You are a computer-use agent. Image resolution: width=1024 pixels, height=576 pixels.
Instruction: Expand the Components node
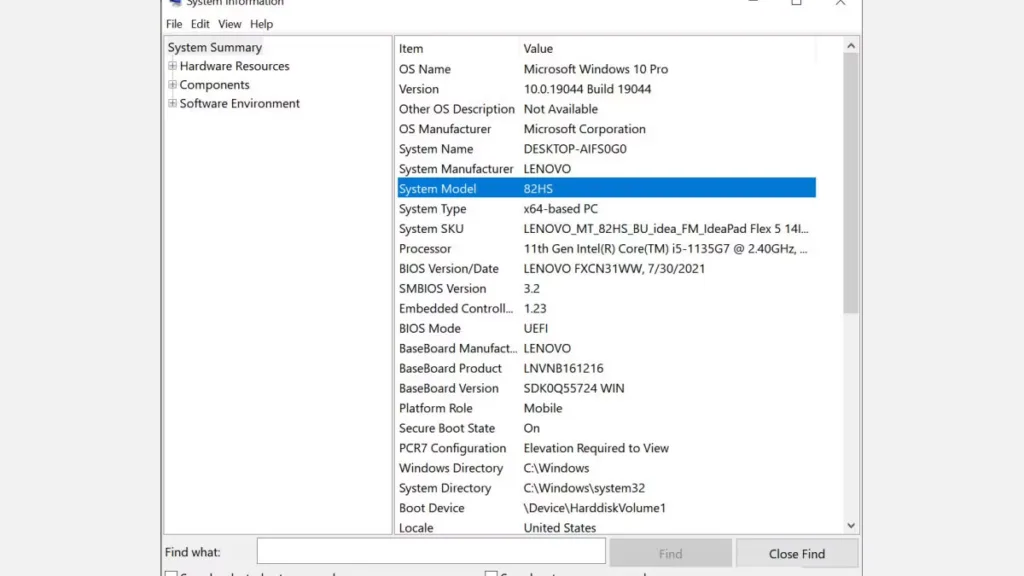tap(172, 84)
